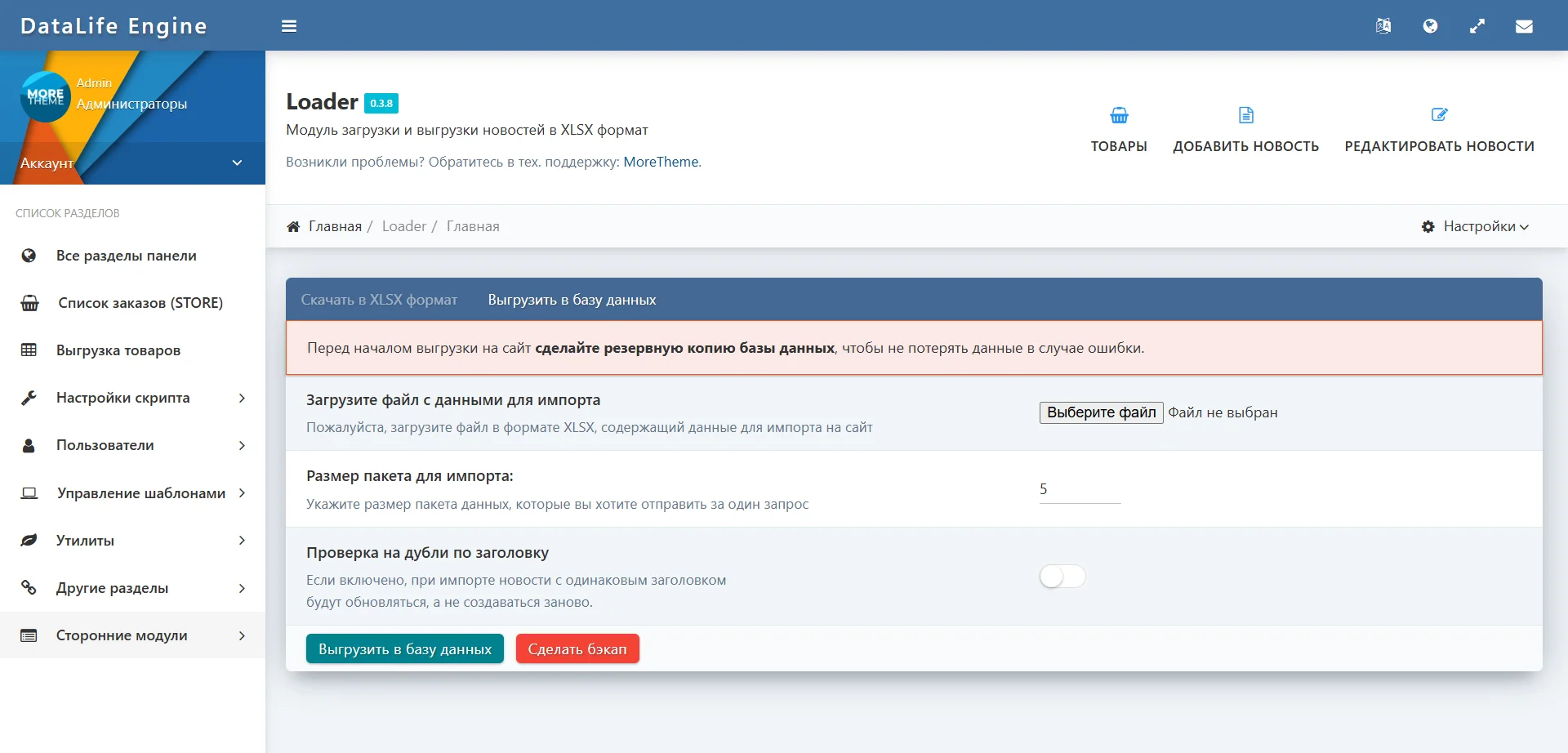Viewport: 1568px width, 753px height.
Task: Toggle fullscreen with the expand arrows icon
Action: [x=1477, y=26]
